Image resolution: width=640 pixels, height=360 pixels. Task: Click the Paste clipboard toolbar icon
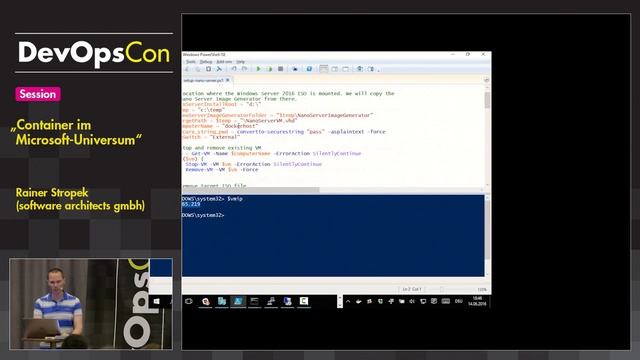click(x=209, y=69)
